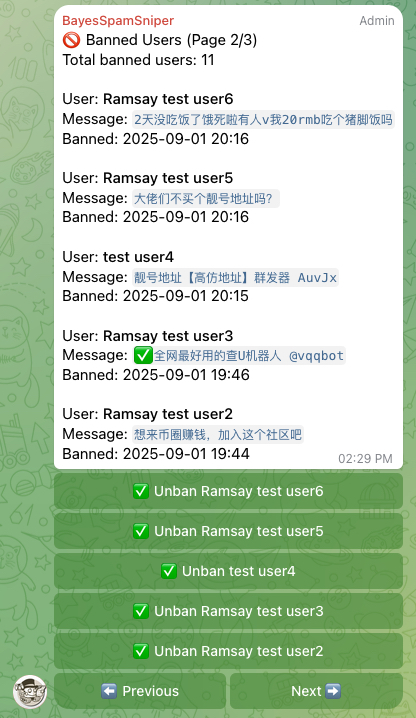Click the Unban Ramsay test user6 button
The image size is (416, 718).
(228, 491)
